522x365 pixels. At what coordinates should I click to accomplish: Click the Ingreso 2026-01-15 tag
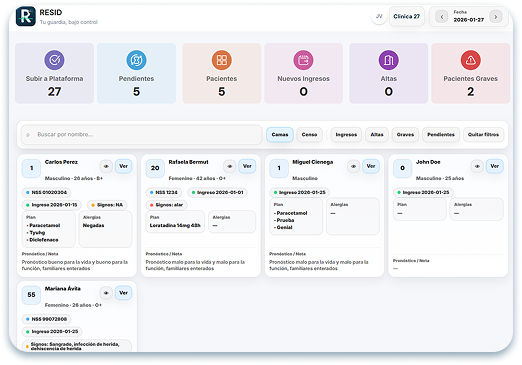point(52,205)
